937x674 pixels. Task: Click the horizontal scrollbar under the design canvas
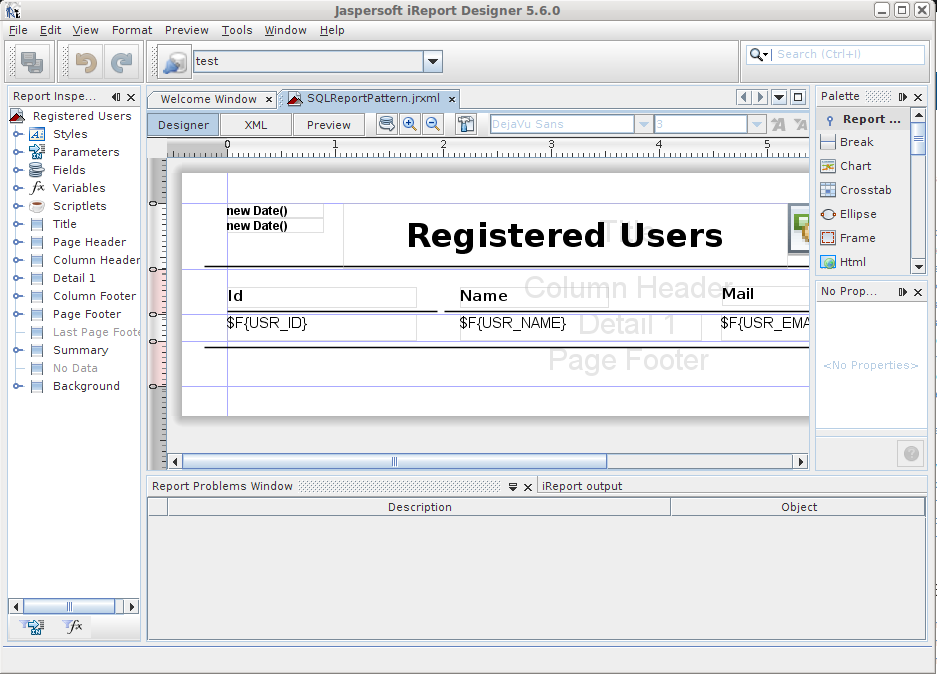coord(394,462)
